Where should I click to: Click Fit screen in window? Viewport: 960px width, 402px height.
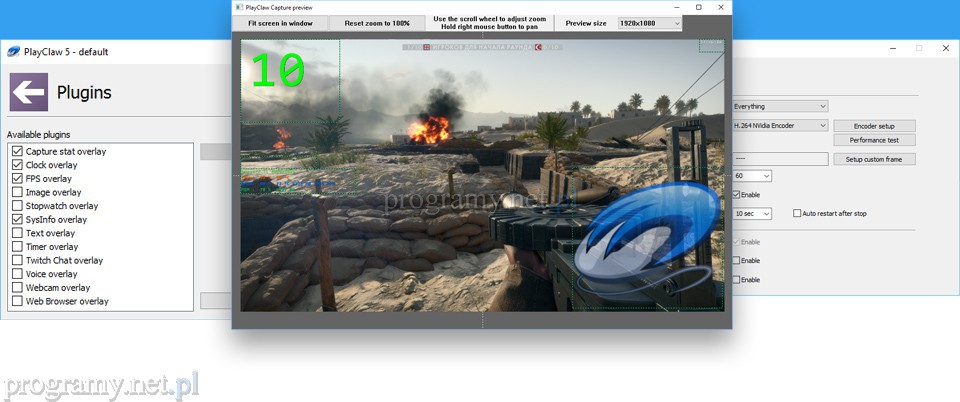281,22
